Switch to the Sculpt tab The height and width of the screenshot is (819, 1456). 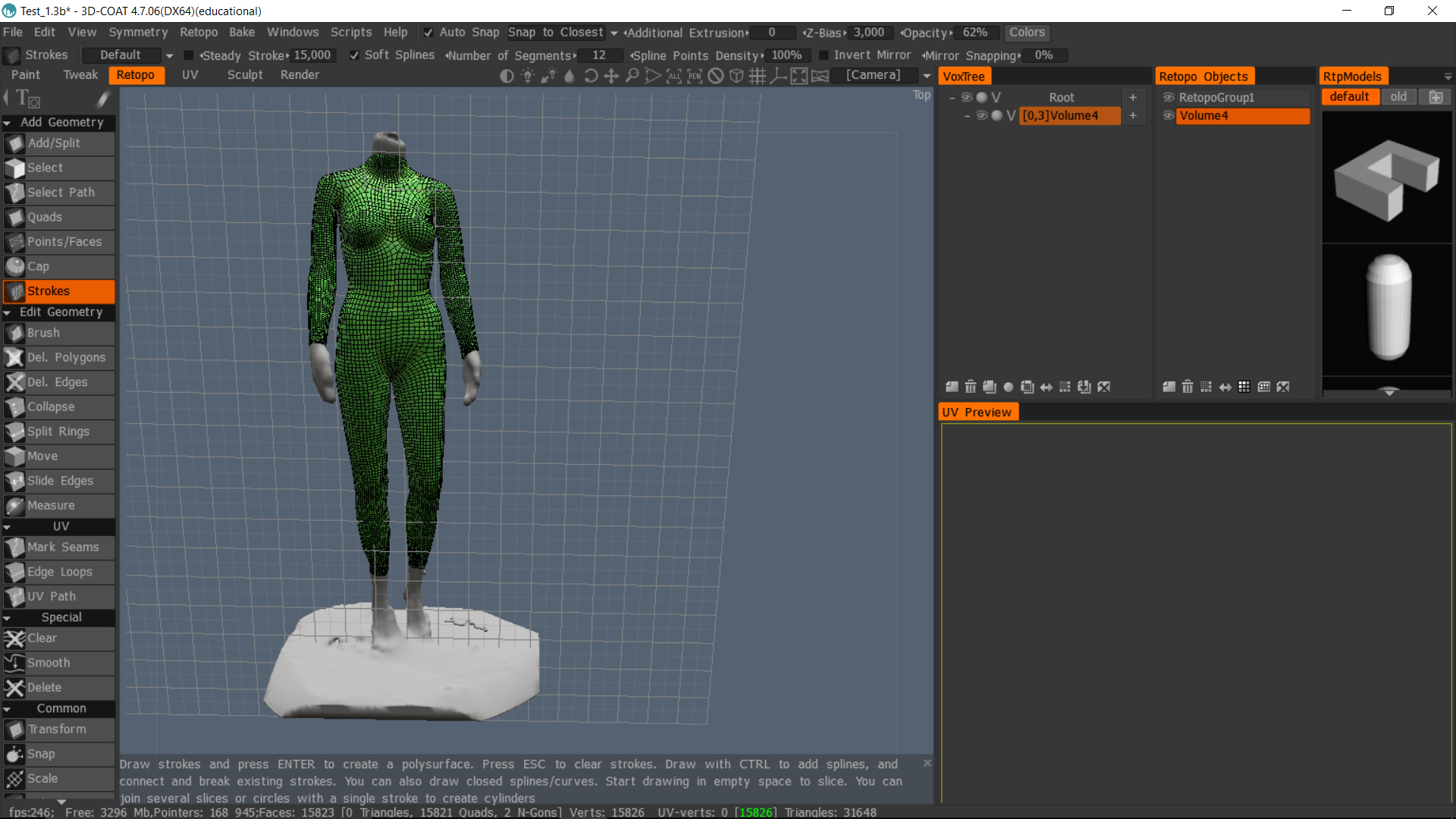(244, 75)
